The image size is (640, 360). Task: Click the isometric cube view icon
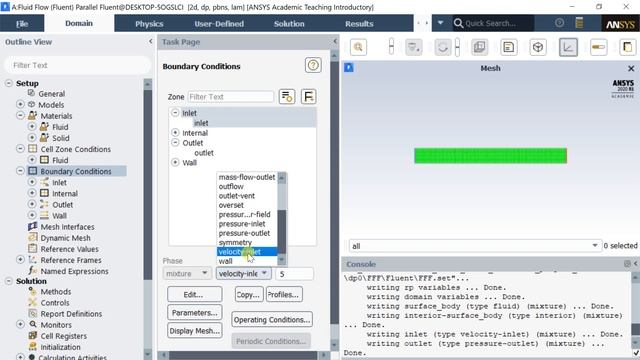(x=538, y=47)
